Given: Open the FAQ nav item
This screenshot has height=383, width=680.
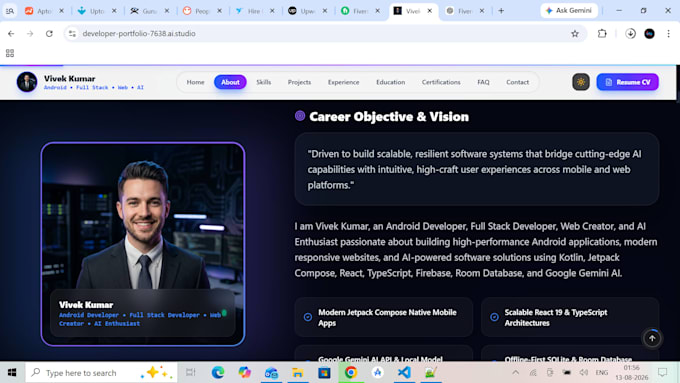Looking at the screenshot, I should tap(483, 82).
